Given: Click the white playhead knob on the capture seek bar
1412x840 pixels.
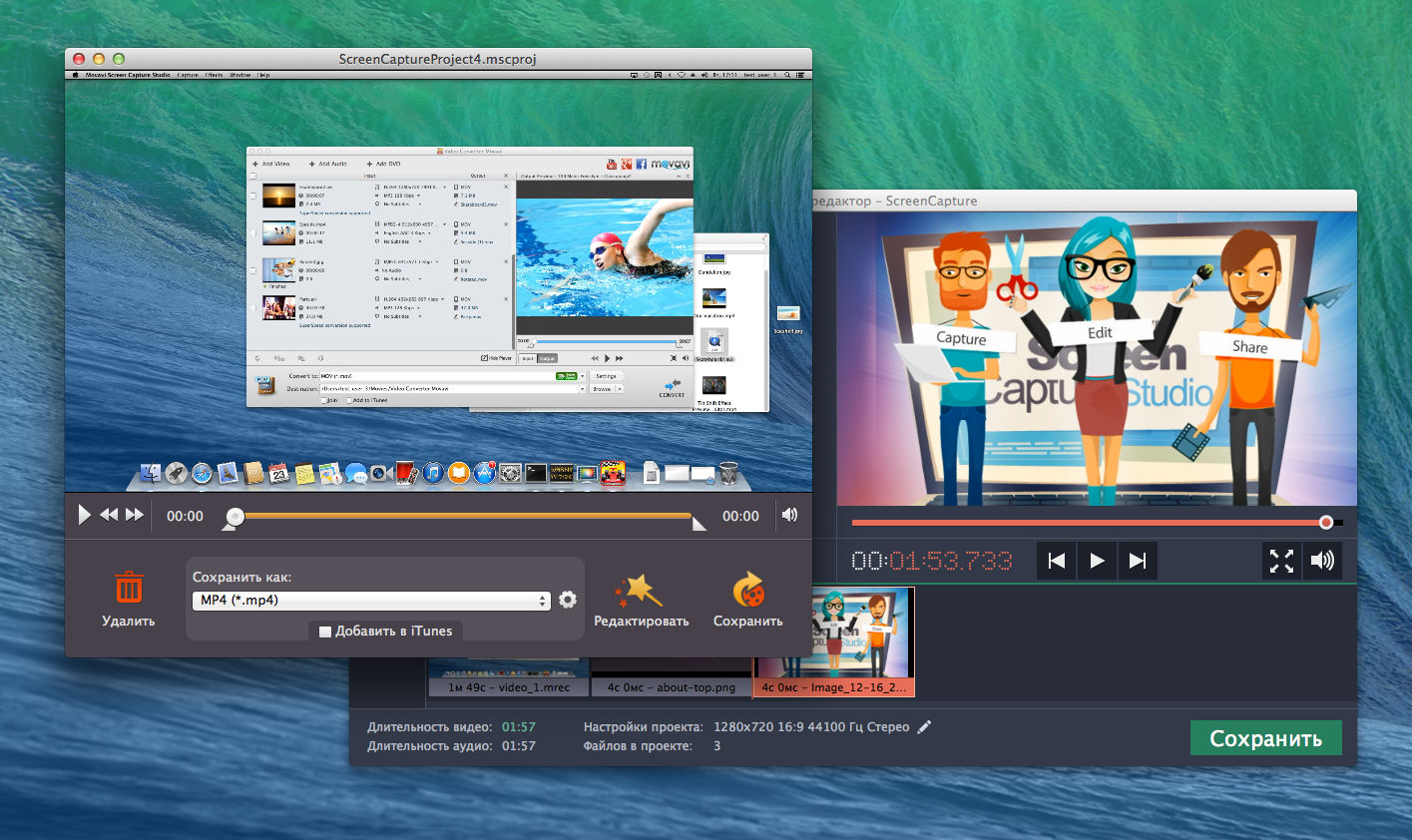Looking at the screenshot, I should (x=235, y=516).
